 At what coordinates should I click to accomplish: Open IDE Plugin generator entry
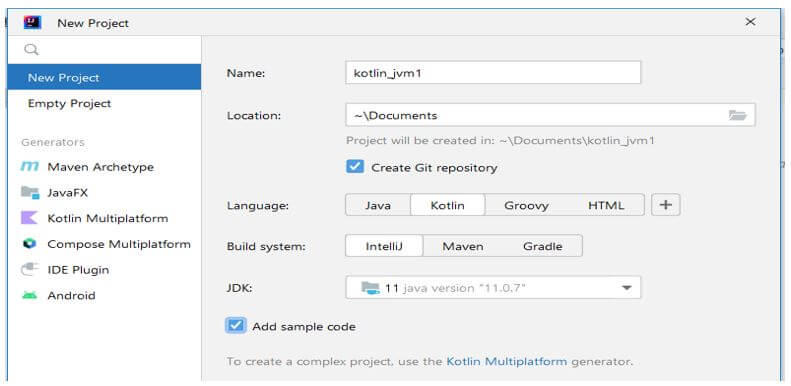pos(104,269)
